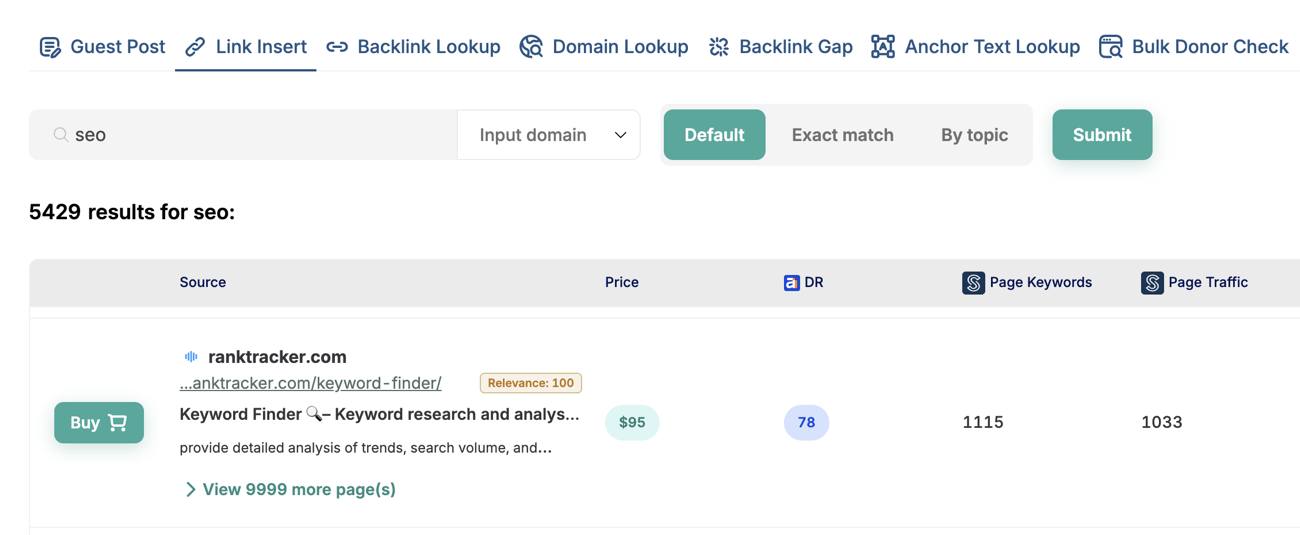Click the DR 78 badge
Screen dimensions: 1300x535
[x=806, y=423]
